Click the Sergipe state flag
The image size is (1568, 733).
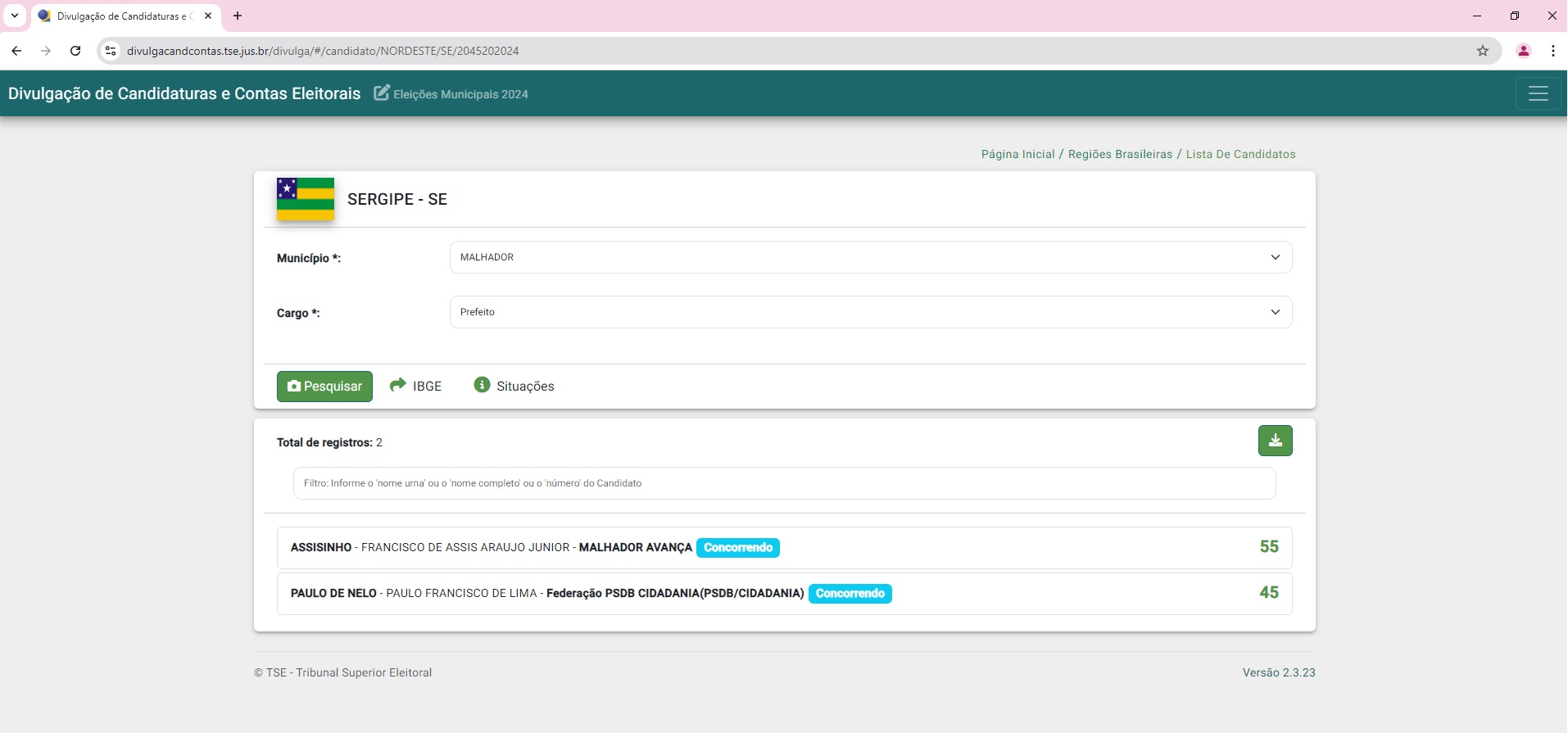tap(306, 199)
